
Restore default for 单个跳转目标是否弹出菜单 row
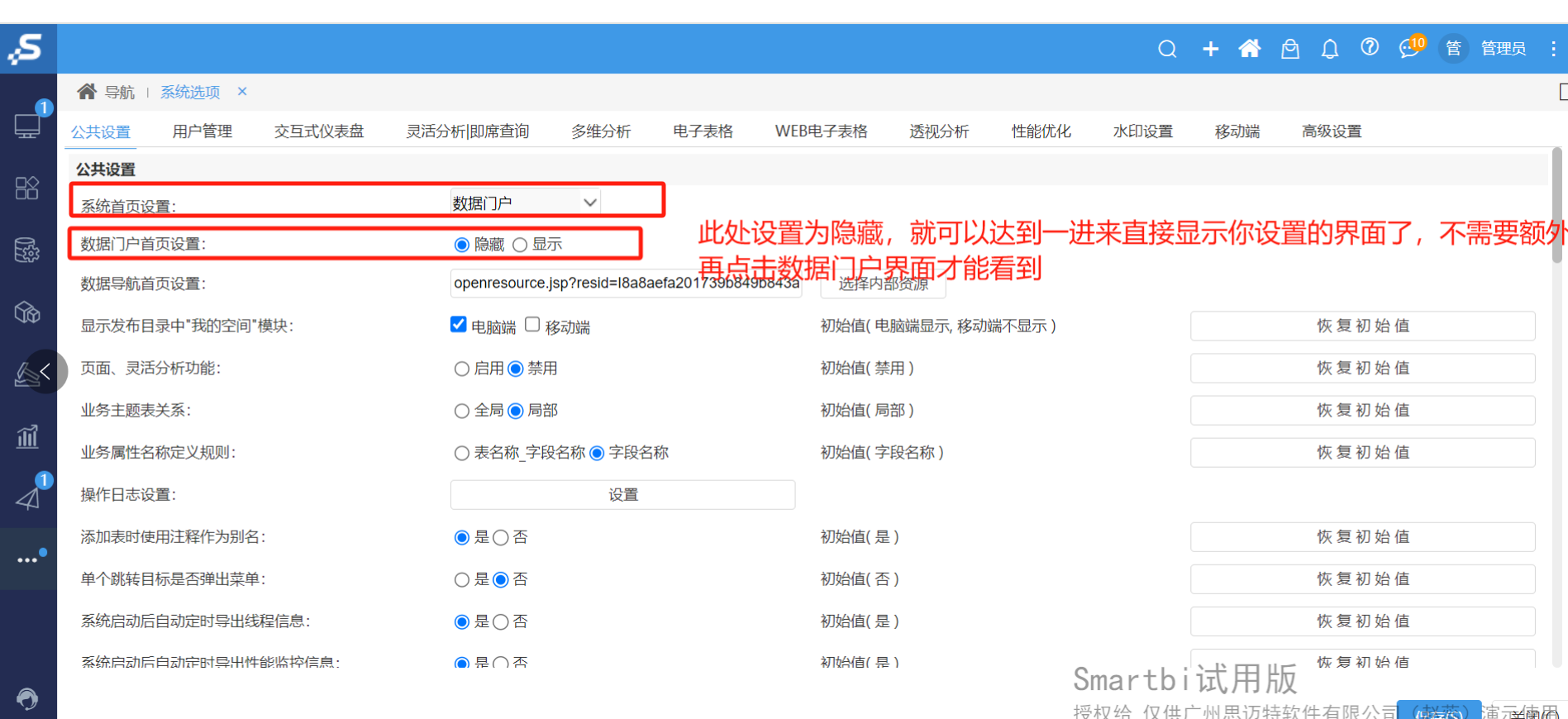[x=1363, y=579]
